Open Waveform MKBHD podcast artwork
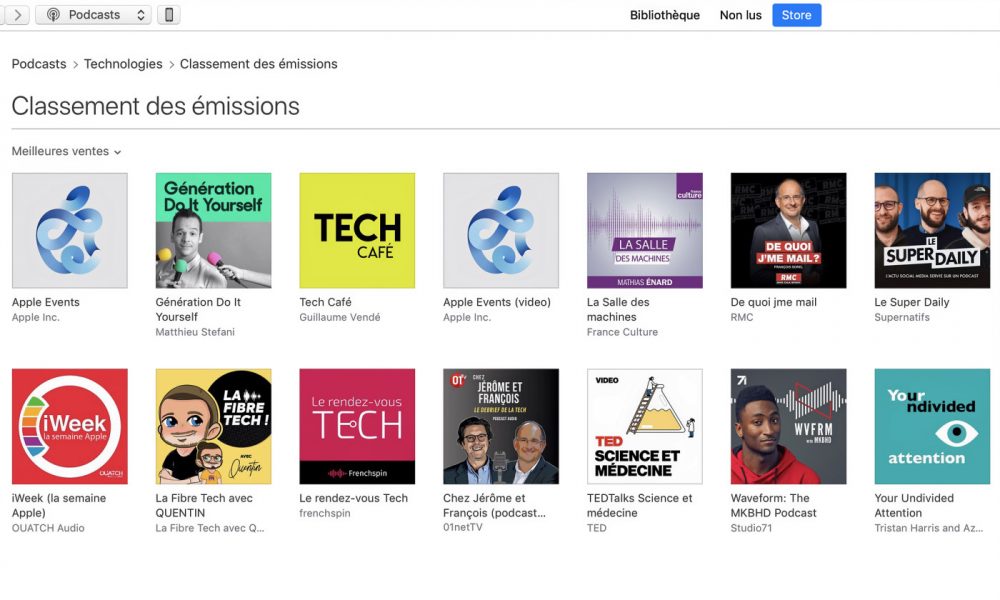The image size is (1000, 600). 788,426
